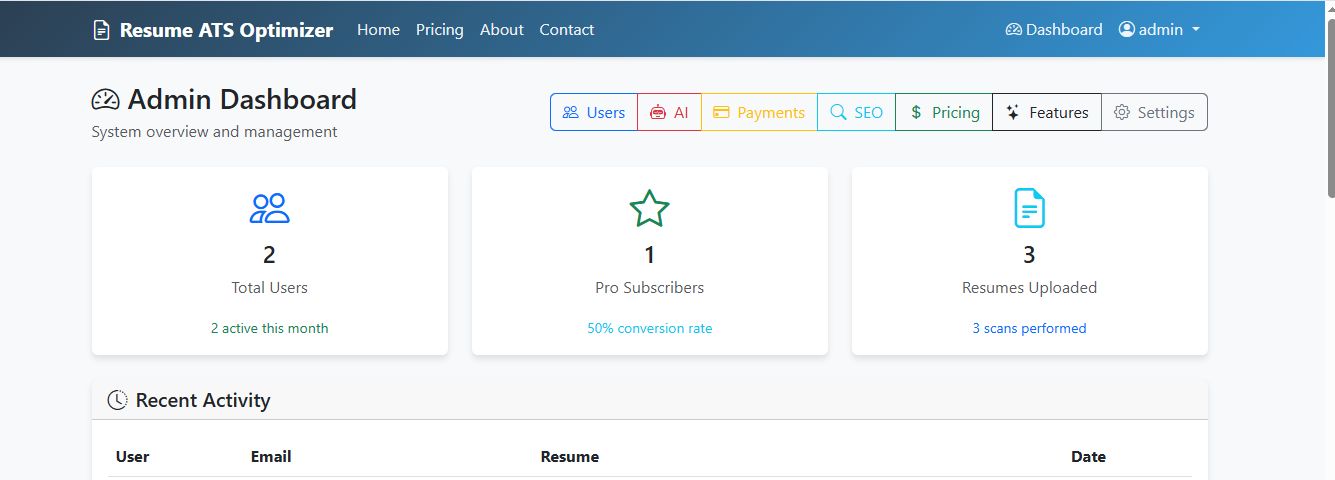
Task: Click the blue people icon in Total Users card
Action: point(270,208)
